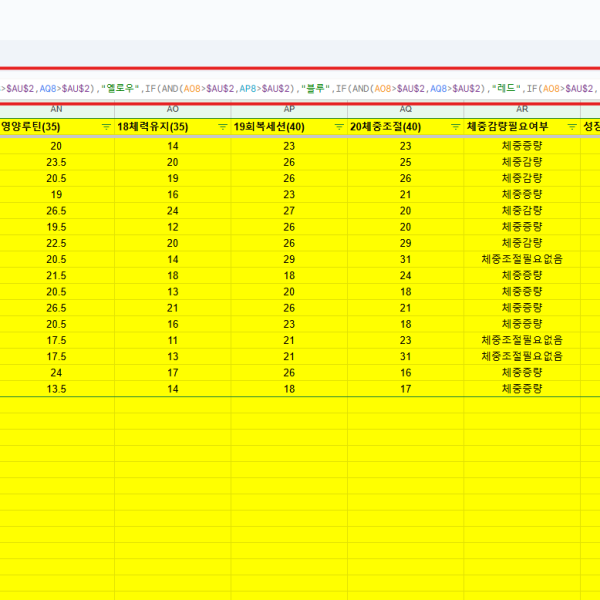The image size is (600, 600).
Task: Select column header AO
Action: 173,109
